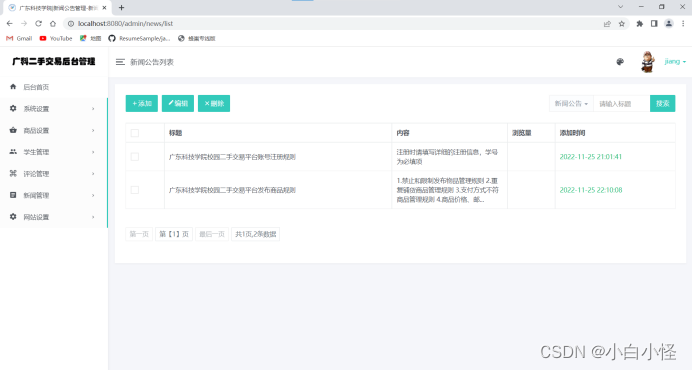Open the Chrome profile icon
The image size is (692, 370).
pos(669,24)
